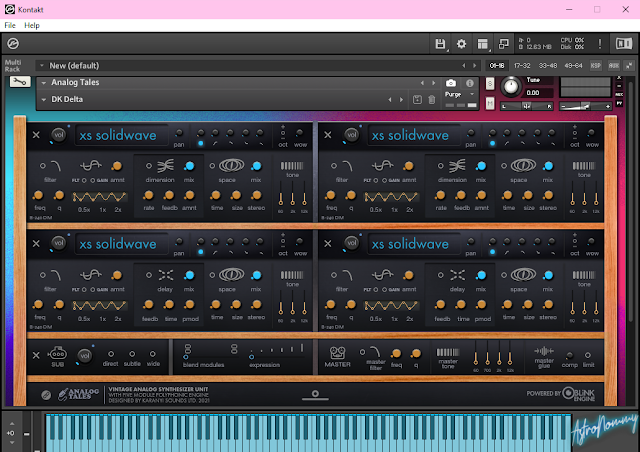This screenshot has height=452, width=640.
Task: Click the tone bars icon in top-left module
Action: point(292,165)
